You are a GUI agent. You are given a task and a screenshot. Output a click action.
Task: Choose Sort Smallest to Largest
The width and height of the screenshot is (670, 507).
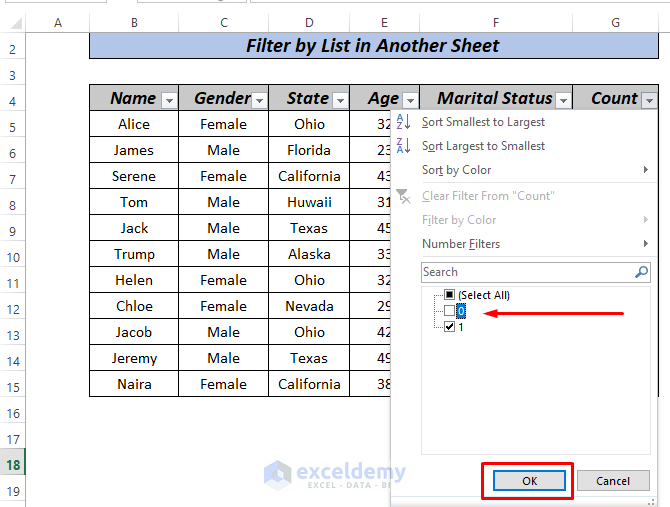tap(483, 122)
